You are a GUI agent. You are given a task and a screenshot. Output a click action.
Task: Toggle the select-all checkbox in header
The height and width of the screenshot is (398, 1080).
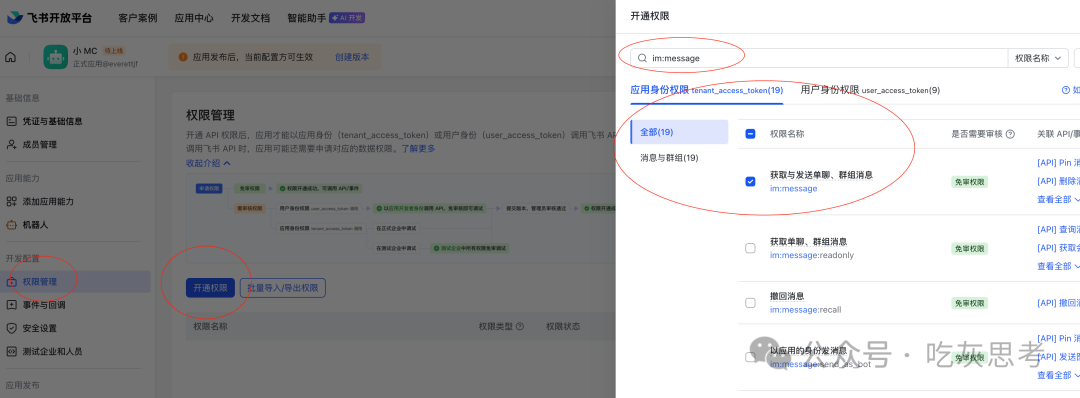pos(751,134)
